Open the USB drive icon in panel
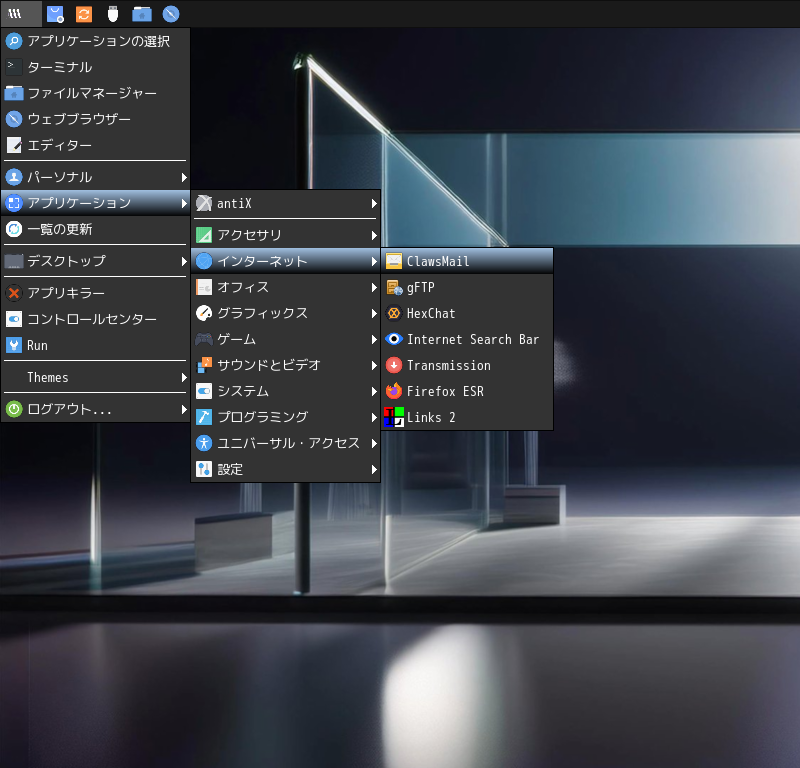Screen dimensions: 800x768 113,14
